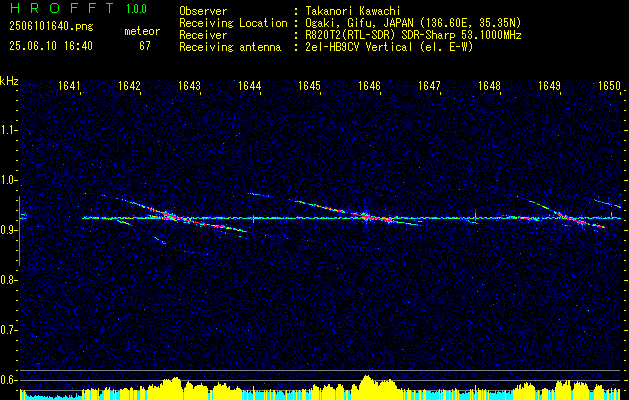Select the version number 1.0.0
The width and height of the screenshot is (629, 400).
coord(136,9)
